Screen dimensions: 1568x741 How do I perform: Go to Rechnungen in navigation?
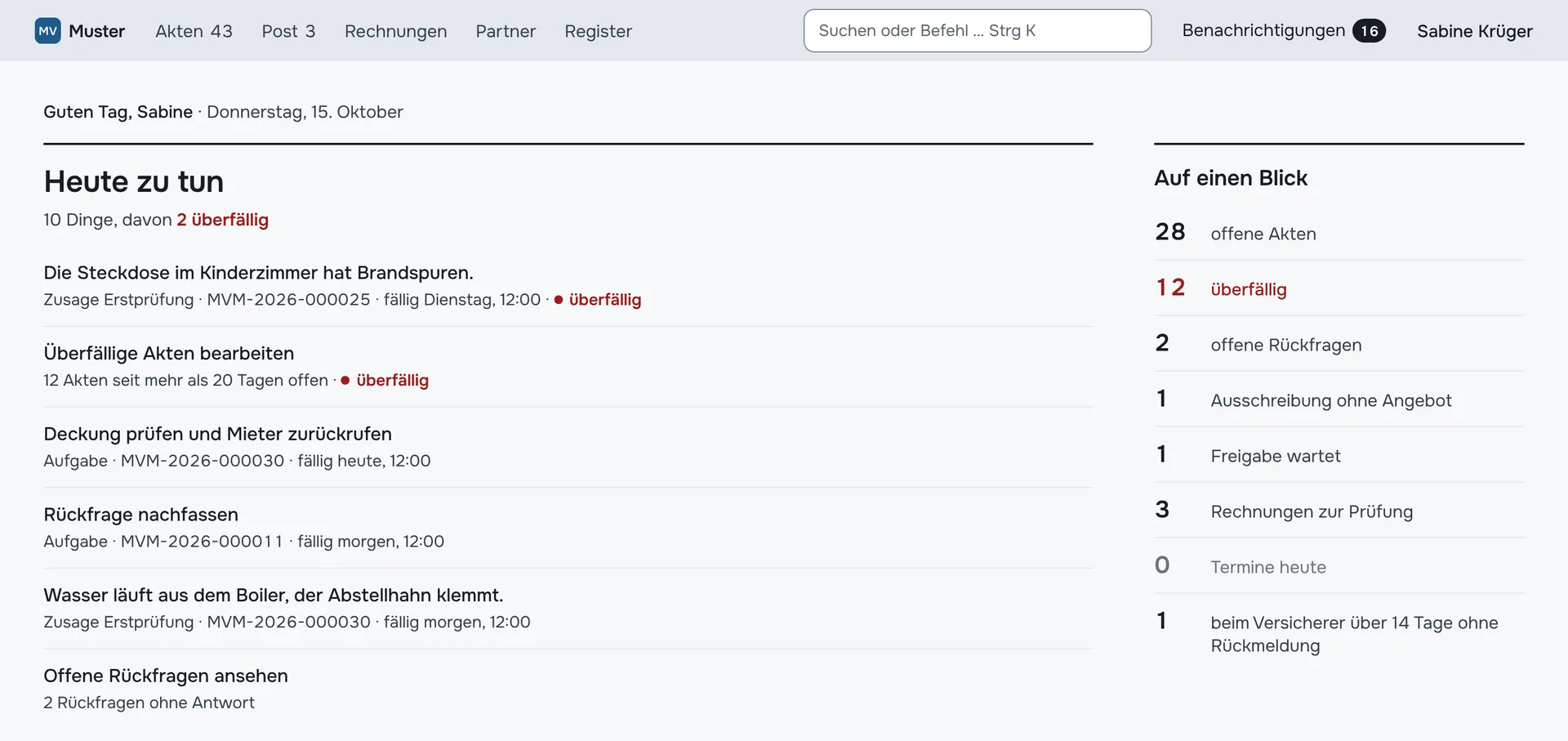395,31
